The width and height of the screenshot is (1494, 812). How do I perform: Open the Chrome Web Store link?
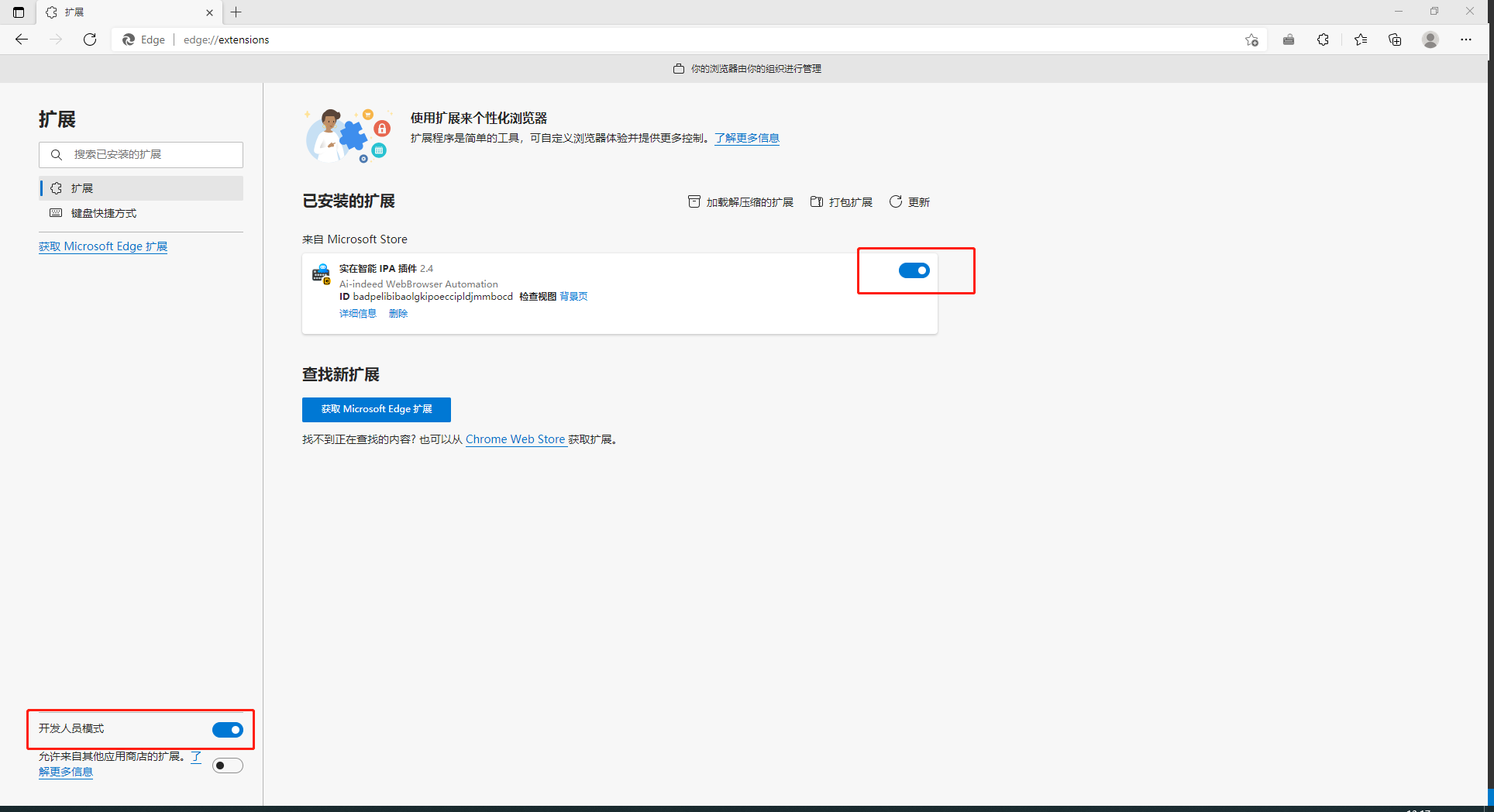click(515, 439)
